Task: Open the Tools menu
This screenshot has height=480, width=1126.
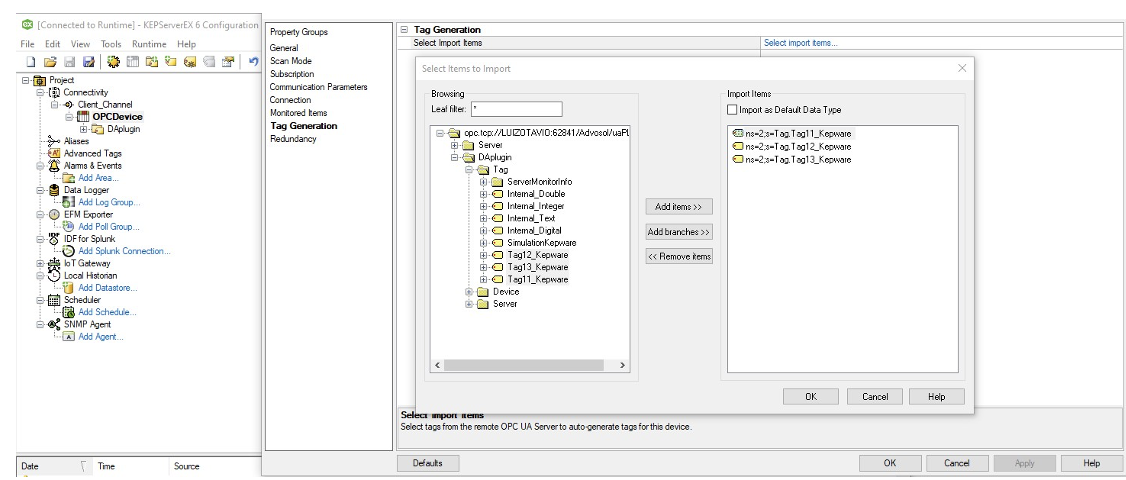Action: [111, 44]
